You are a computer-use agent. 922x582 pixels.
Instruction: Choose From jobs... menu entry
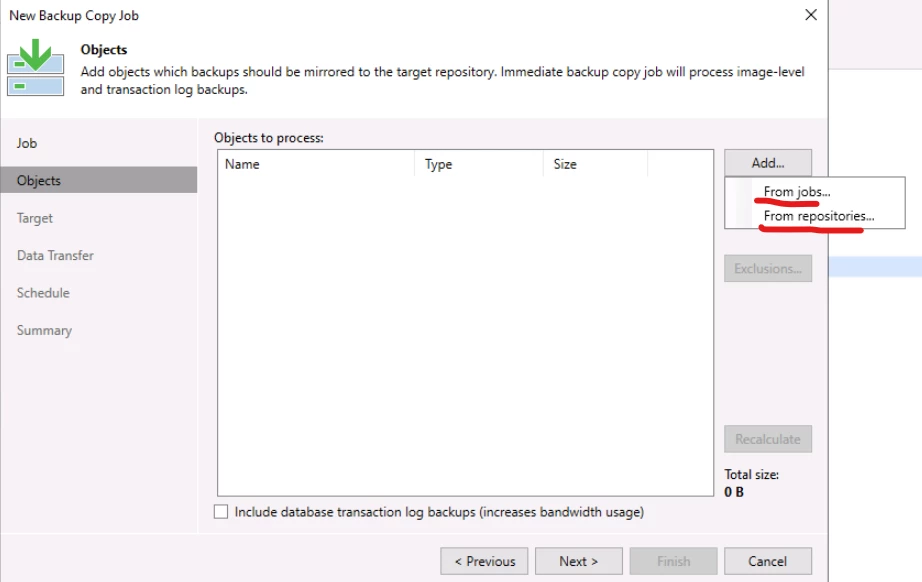pos(797,192)
